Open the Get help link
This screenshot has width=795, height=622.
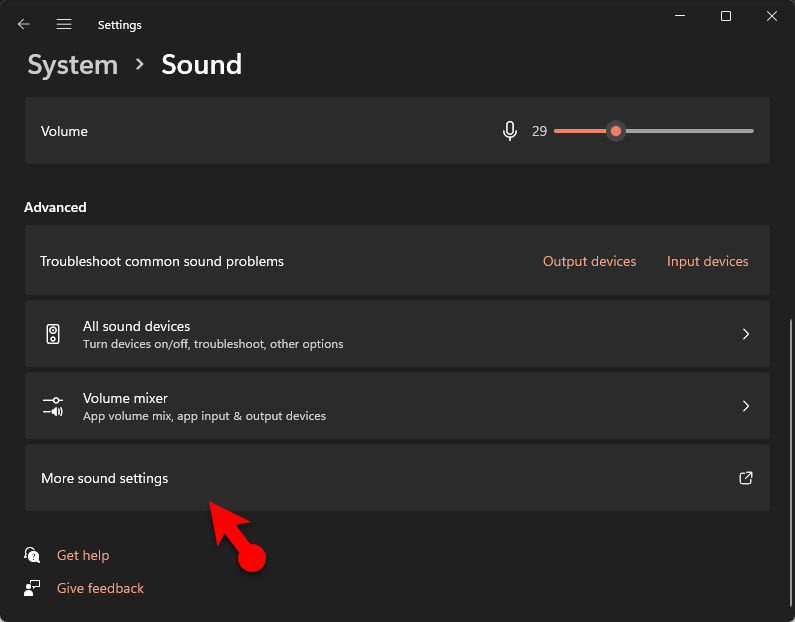tap(83, 555)
